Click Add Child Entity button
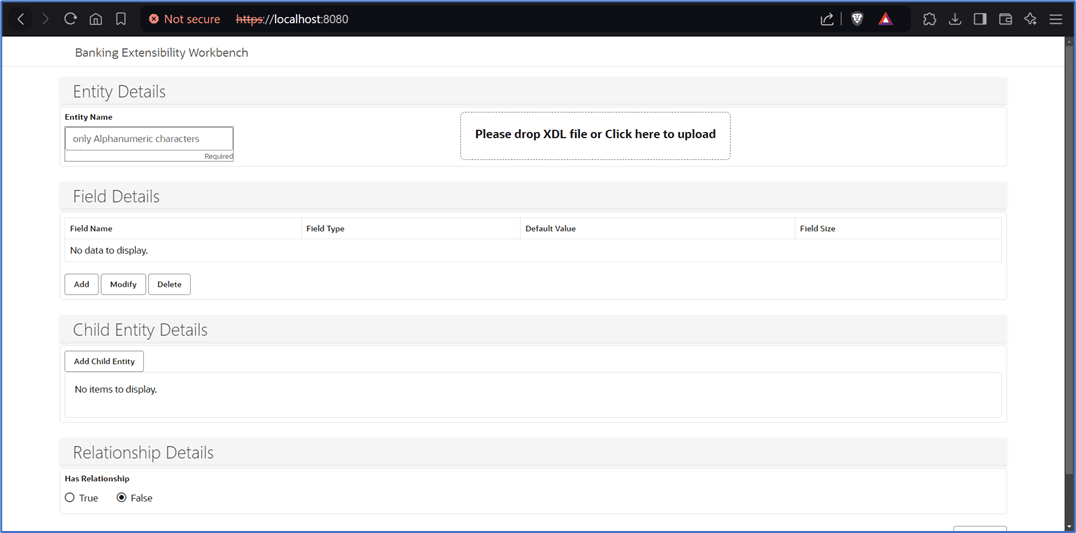 [x=104, y=361]
